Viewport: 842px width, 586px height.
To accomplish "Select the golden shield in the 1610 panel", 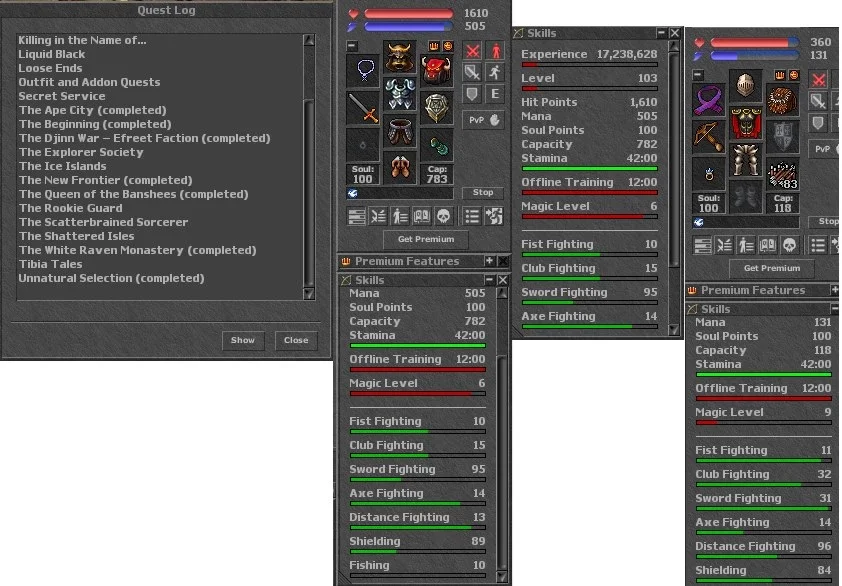I will click(437, 107).
